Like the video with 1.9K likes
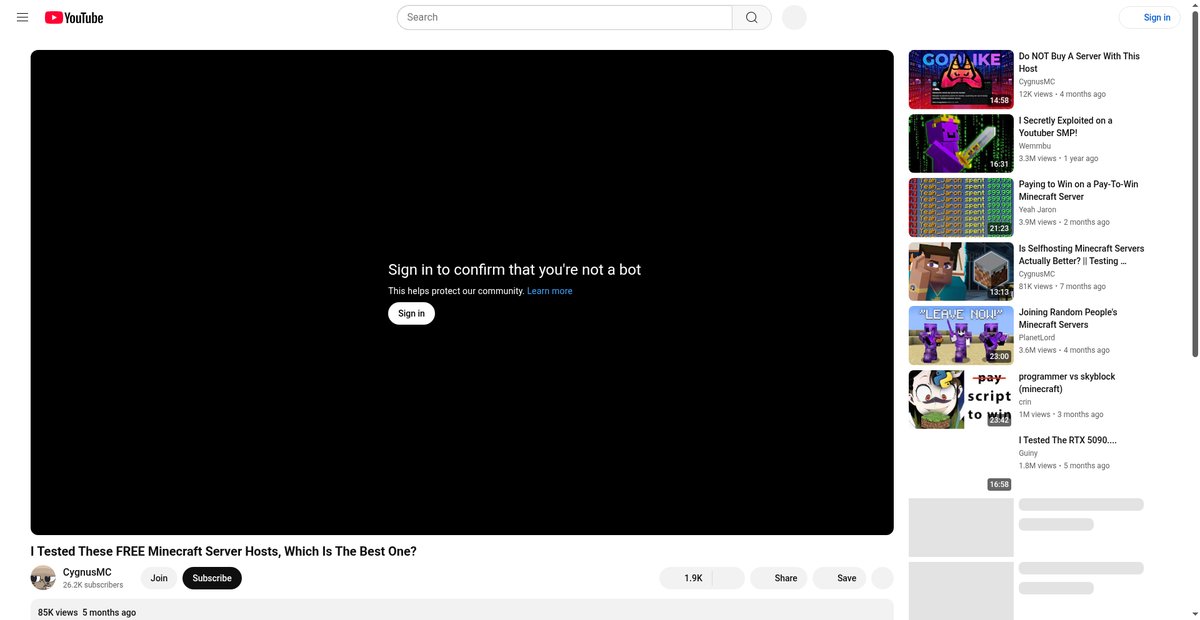 pyautogui.click(x=686, y=578)
